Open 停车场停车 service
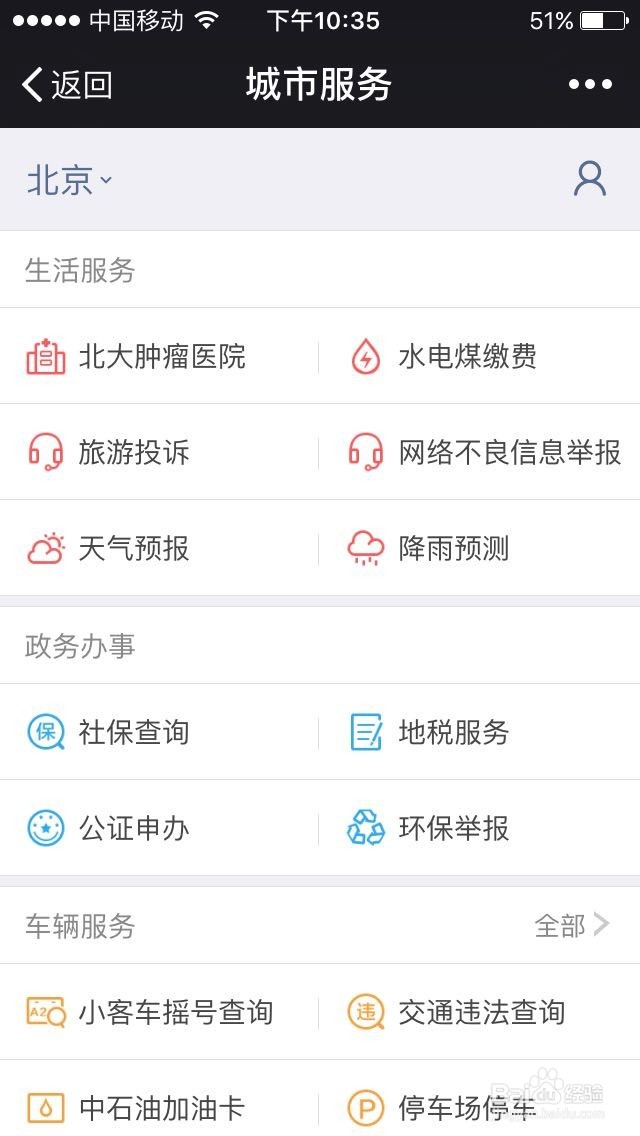Image resolution: width=640 pixels, height=1136 pixels. tap(467, 1108)
